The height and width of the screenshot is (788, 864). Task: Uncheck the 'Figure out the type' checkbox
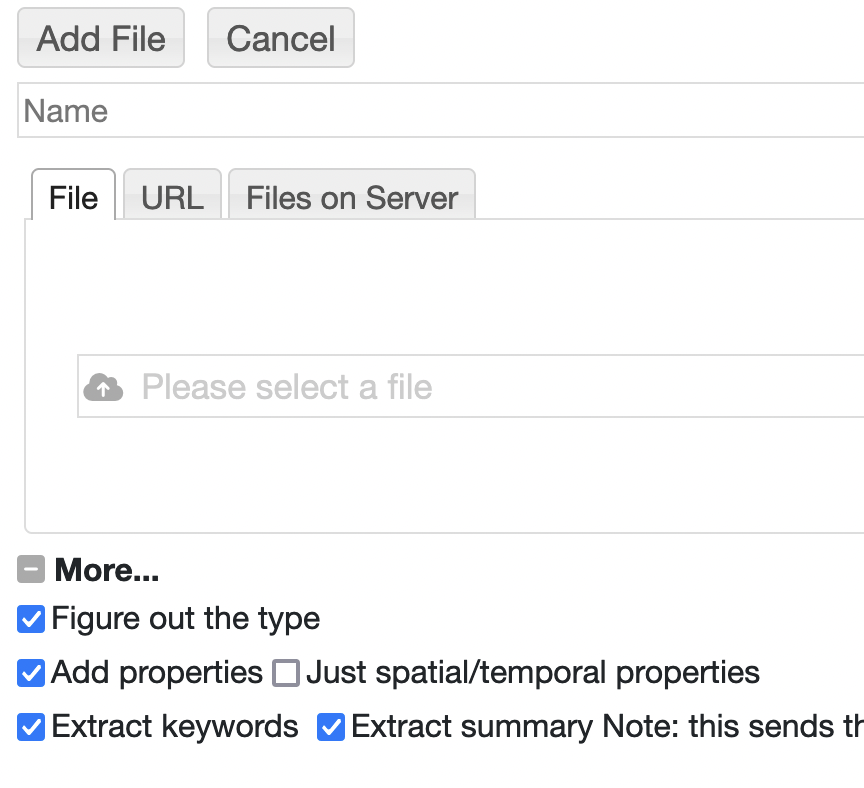31,619
